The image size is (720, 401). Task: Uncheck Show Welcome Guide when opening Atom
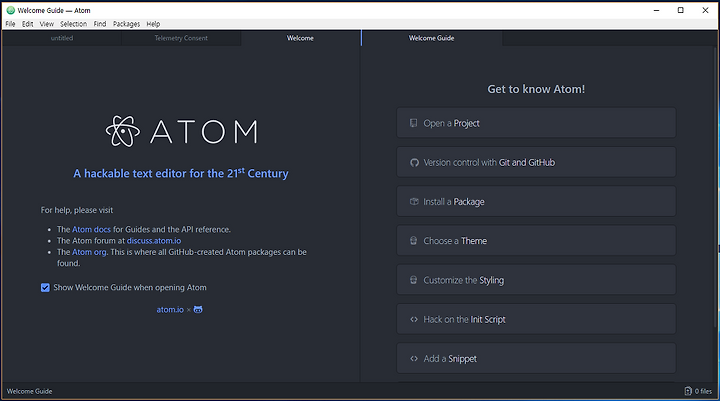45,288
